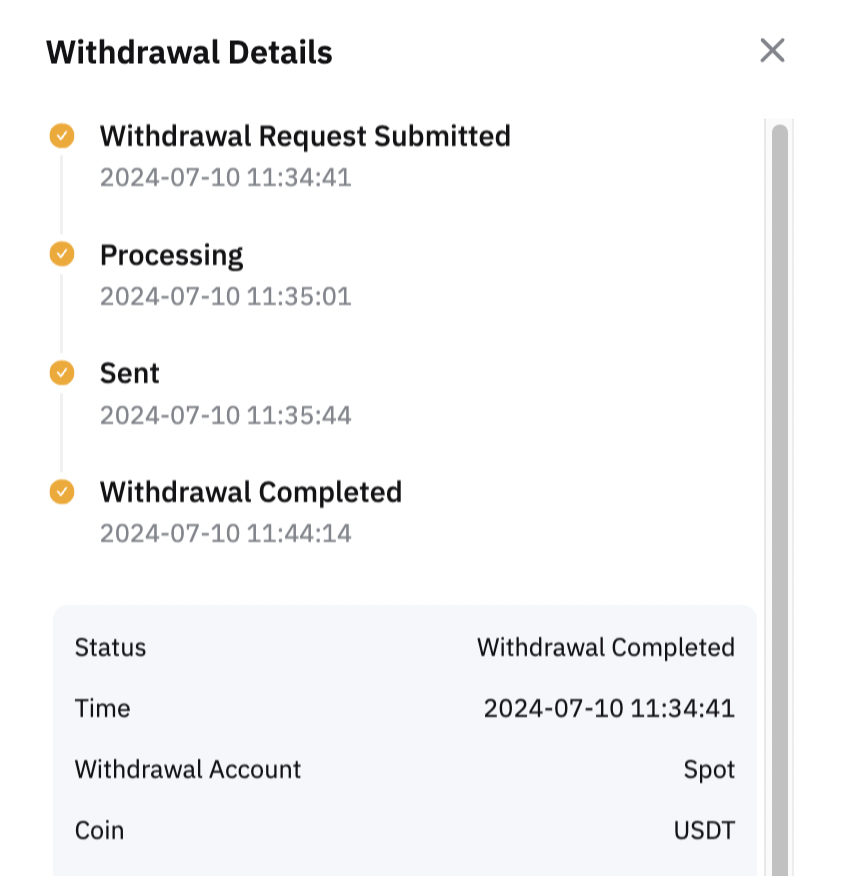Close the Withdrawal Details dialog
Screen dimensions: 844x876
pyautogui.click(x=773, y=51)
